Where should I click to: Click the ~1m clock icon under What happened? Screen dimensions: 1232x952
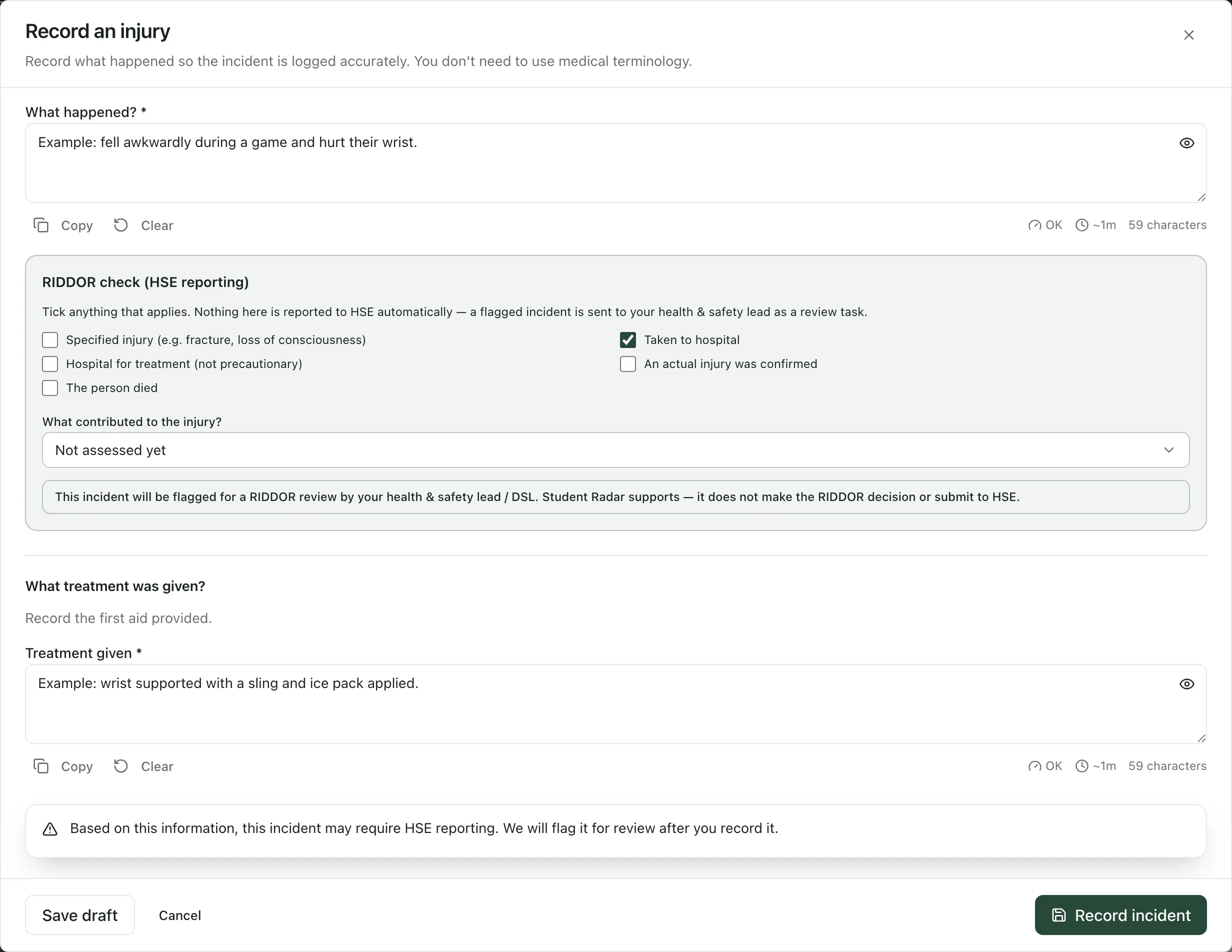[x=1081, y=225]
